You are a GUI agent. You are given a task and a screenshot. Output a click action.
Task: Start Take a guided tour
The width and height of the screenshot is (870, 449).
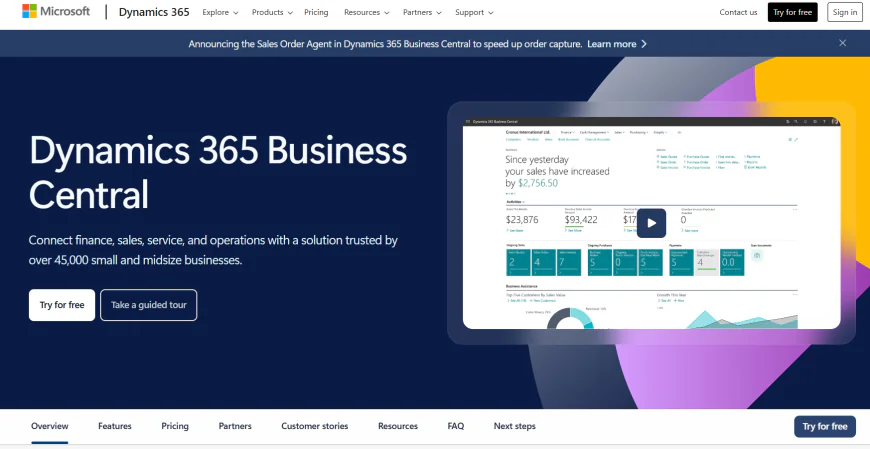tap(149, 305)
